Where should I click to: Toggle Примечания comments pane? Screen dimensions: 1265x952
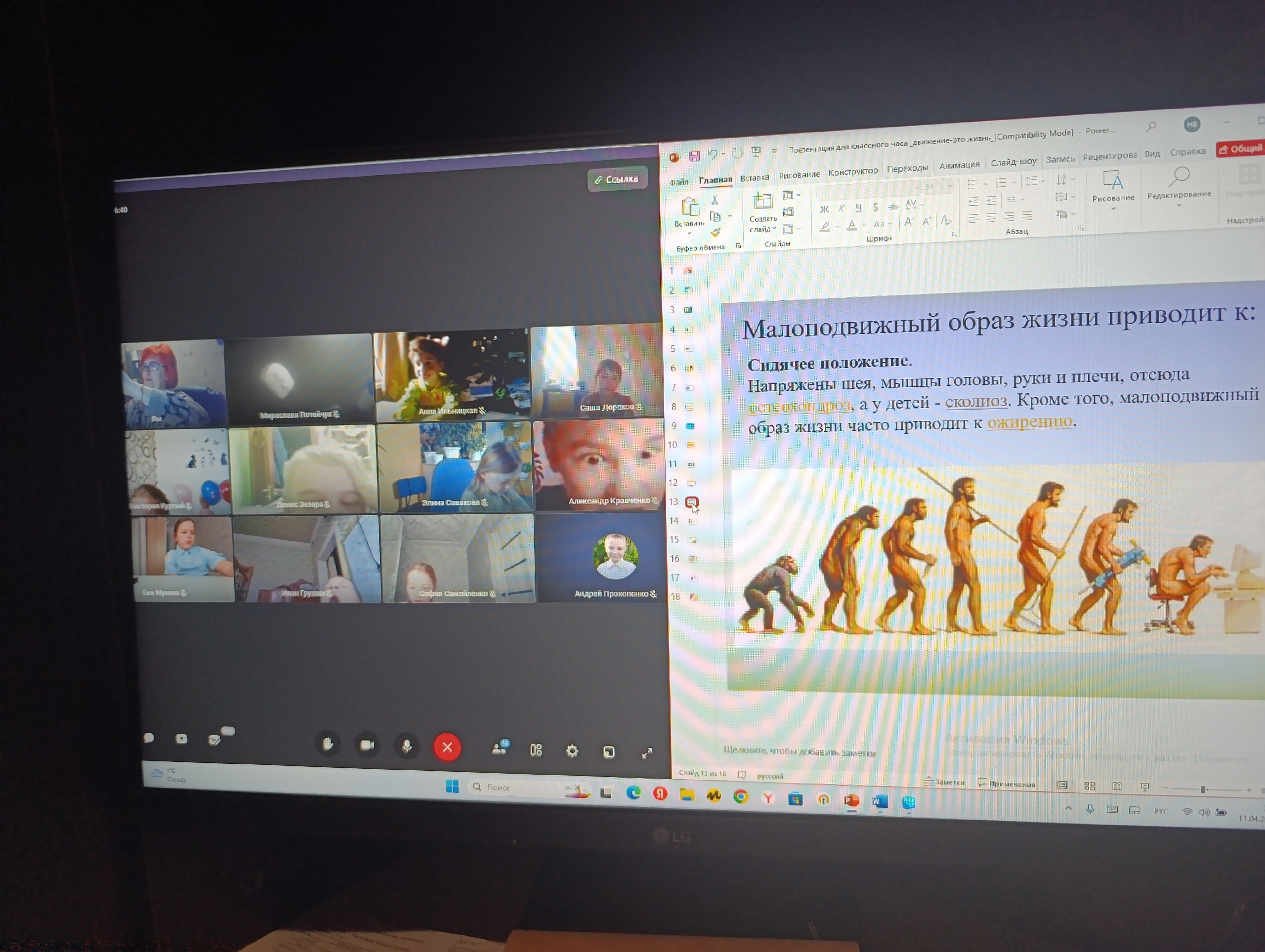1007,784
